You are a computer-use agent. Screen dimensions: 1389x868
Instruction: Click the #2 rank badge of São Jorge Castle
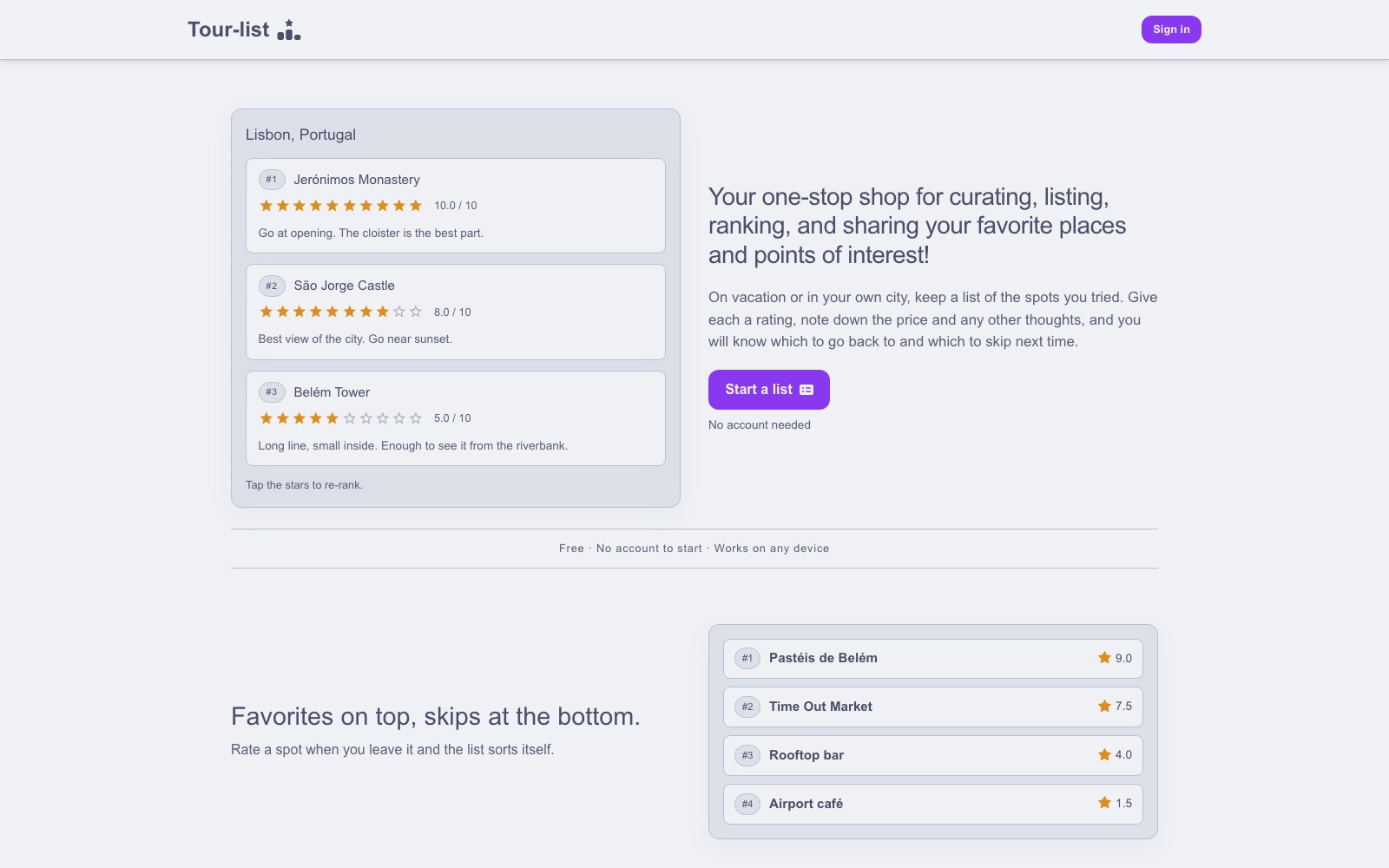click(272, 286)
